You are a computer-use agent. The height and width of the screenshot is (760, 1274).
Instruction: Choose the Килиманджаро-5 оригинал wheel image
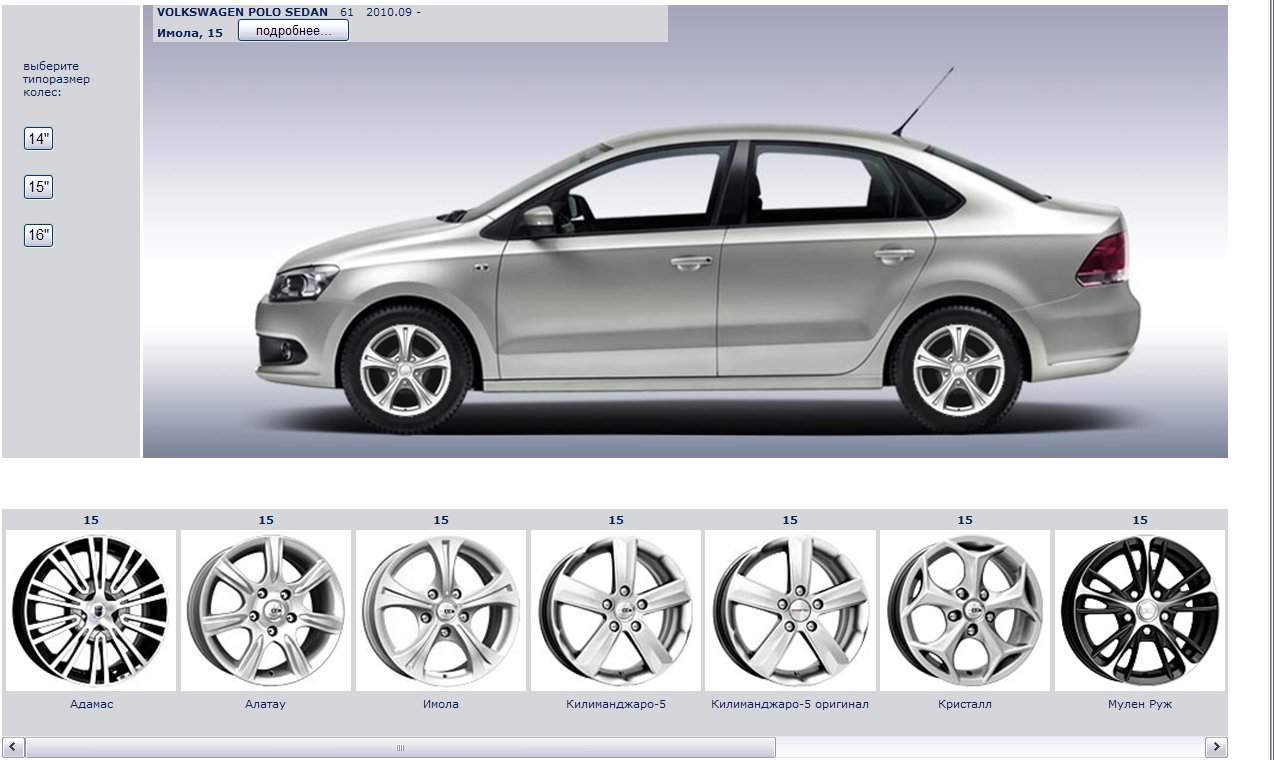click(x=790, y=610)
